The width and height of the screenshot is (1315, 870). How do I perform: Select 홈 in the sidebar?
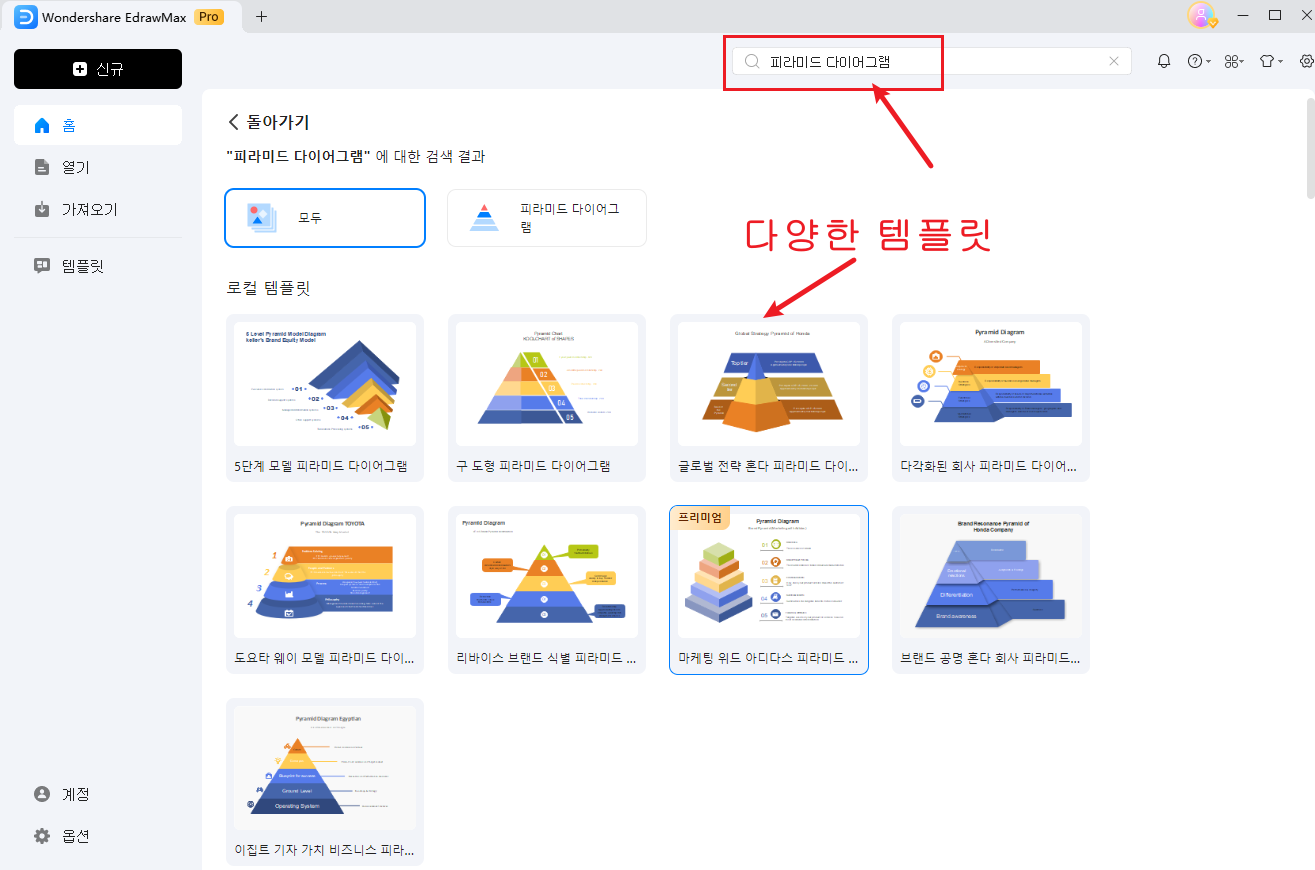click(x=98, y=125)
